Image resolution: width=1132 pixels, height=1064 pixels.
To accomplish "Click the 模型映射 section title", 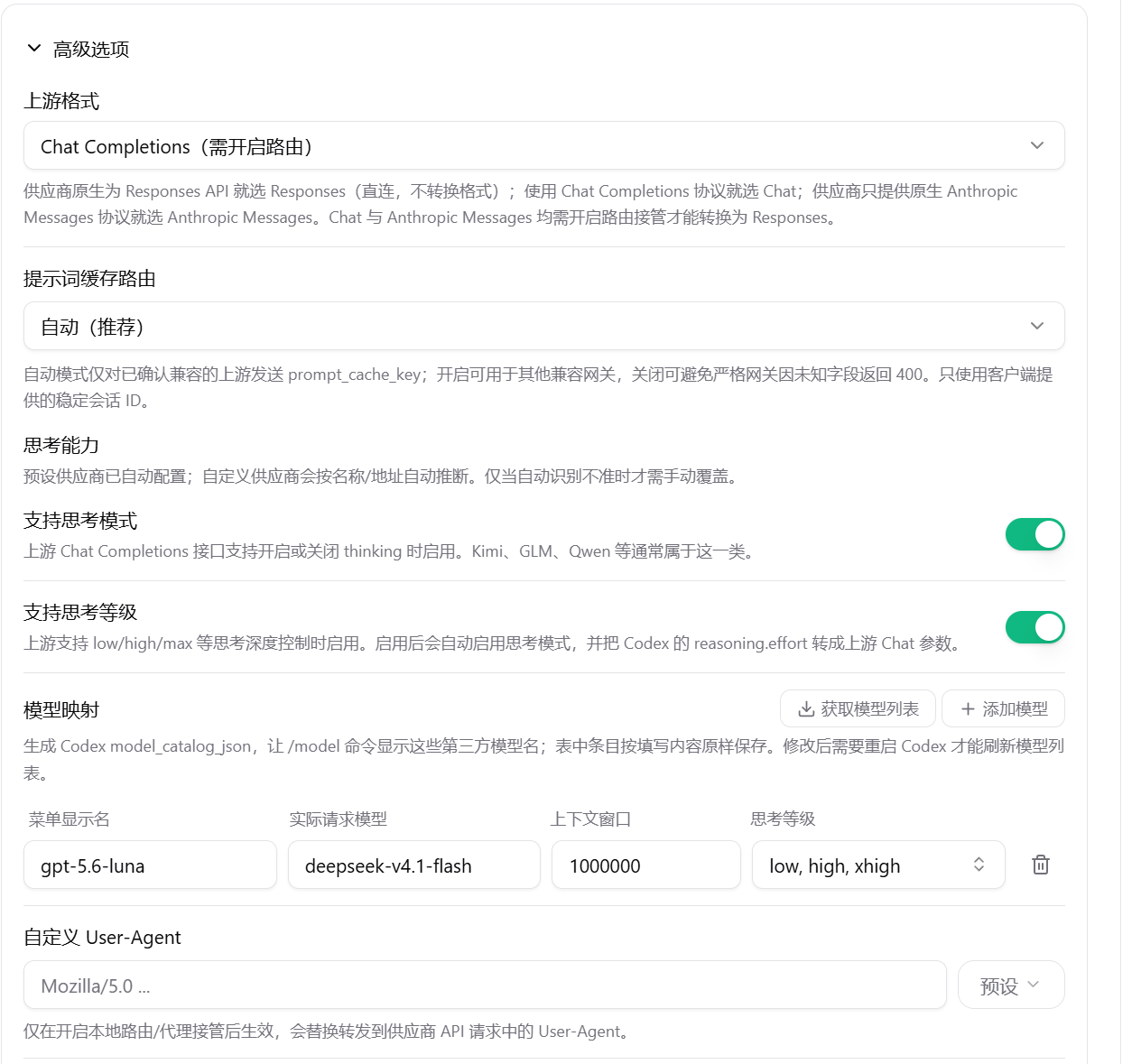I will (x=61, y=709).
